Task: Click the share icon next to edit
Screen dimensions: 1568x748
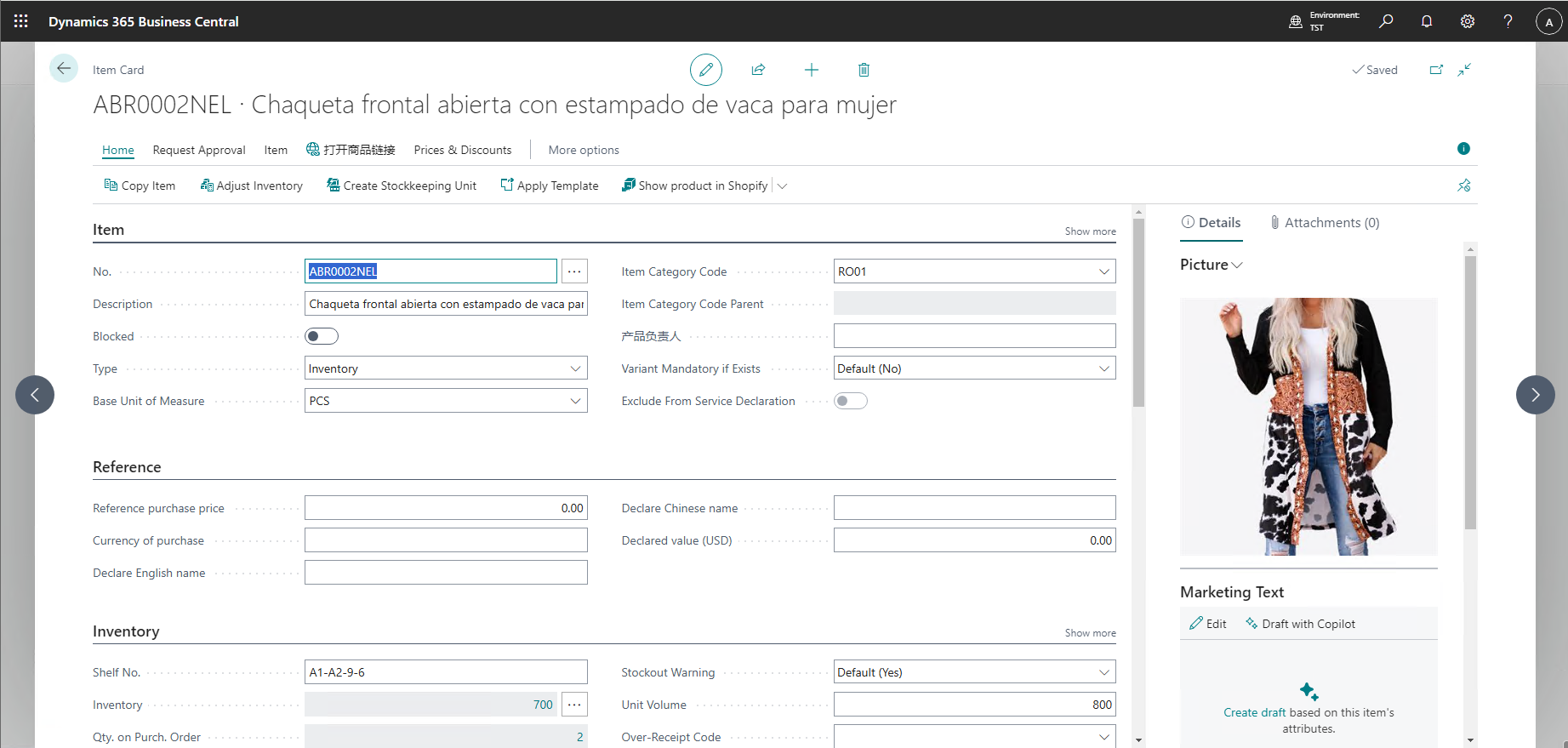Action: click(758, 70)
